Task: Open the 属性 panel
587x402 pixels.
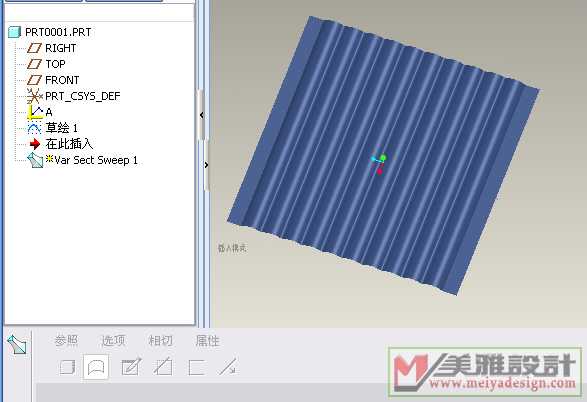Action: point(207,341)
